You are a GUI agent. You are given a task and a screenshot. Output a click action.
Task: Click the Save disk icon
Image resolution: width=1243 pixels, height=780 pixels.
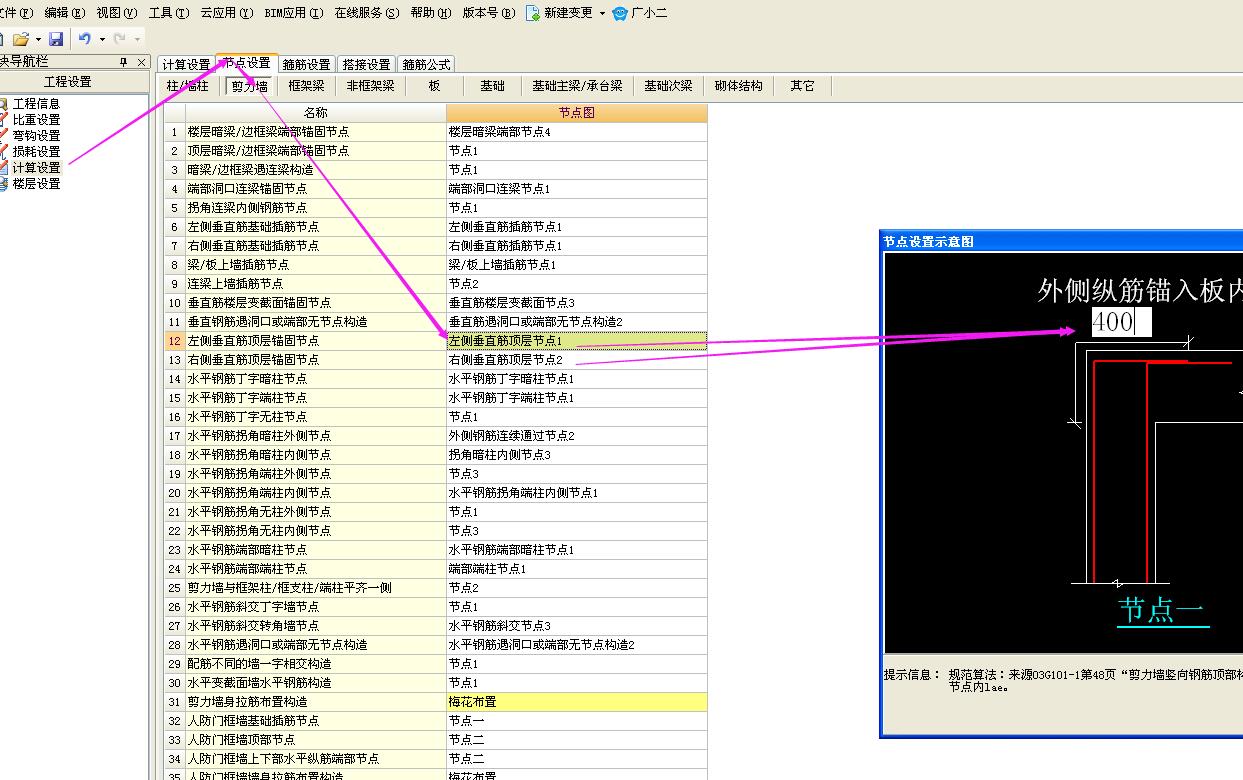56,39
